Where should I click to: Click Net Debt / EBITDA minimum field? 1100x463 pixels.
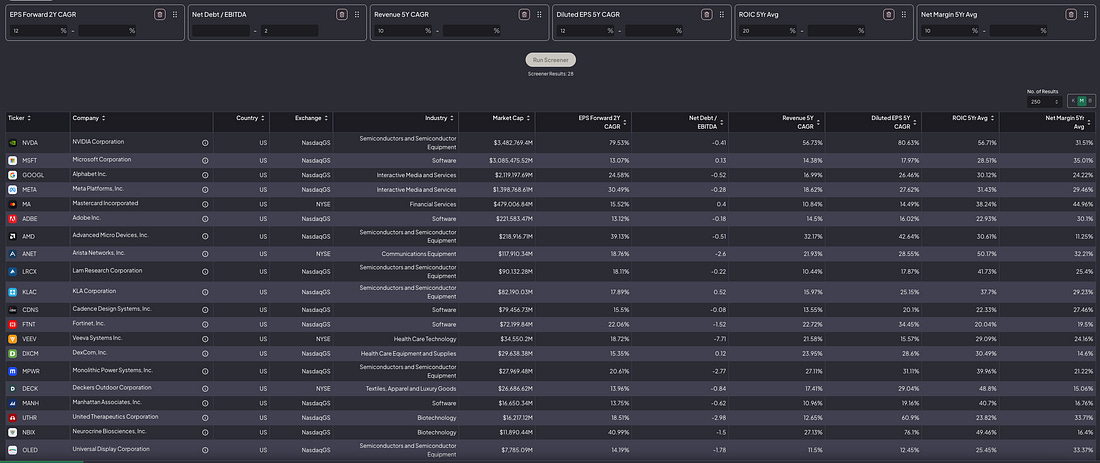221,31
